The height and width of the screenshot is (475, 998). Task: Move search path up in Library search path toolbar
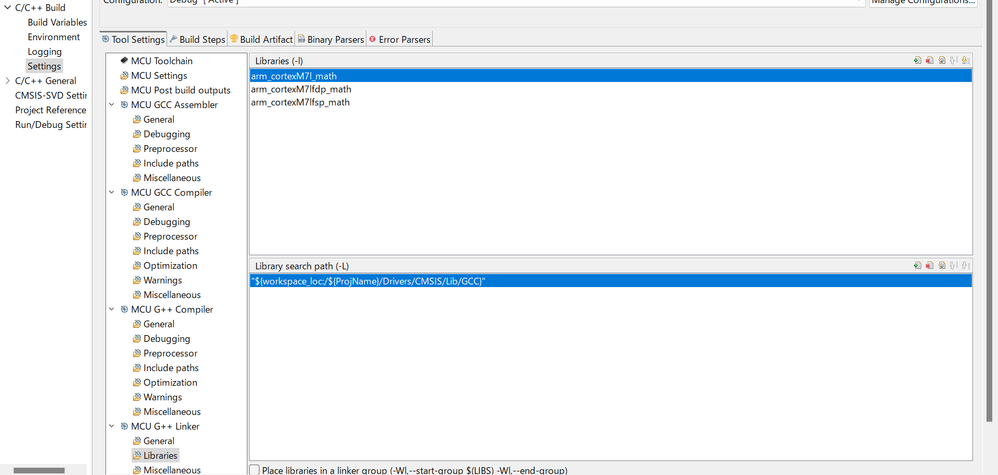click(x=953, y=266)
